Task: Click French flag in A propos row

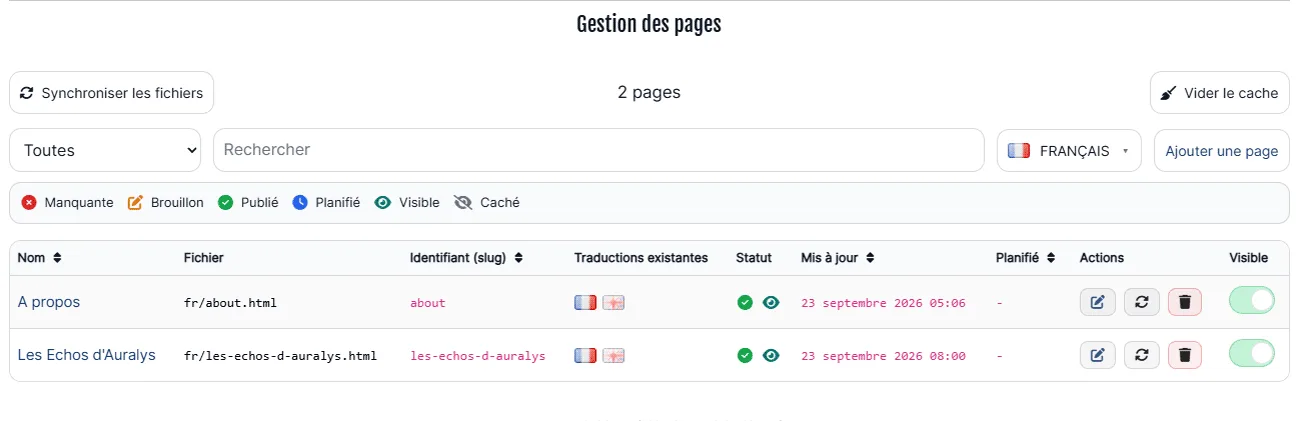Action: [585, 302]
